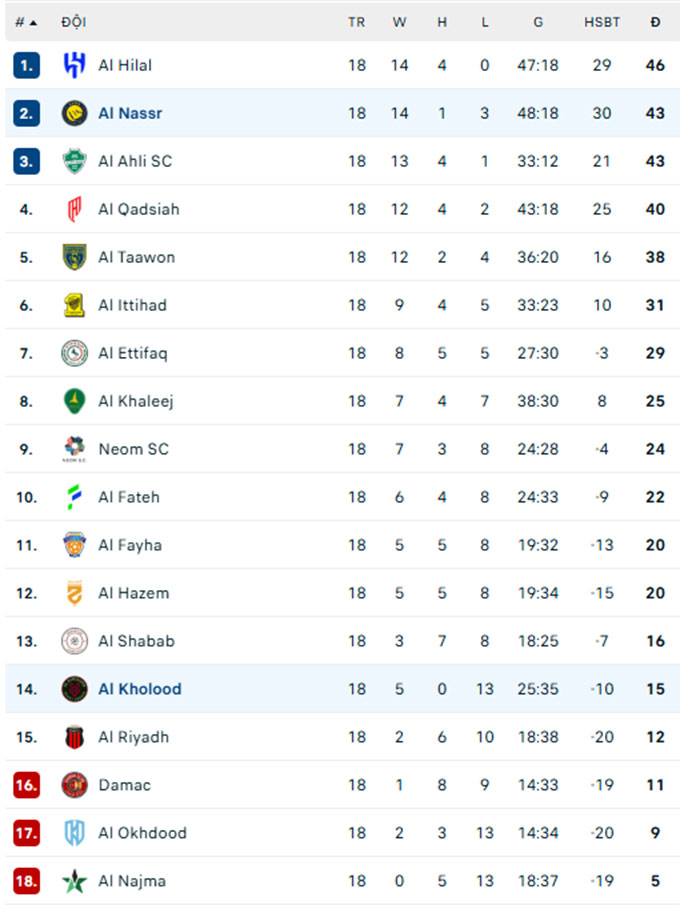Image resolution: width=680 pixels, height=905 pixels.
Task: Click the Al Nassr club crest
Action: pos(75,113)
